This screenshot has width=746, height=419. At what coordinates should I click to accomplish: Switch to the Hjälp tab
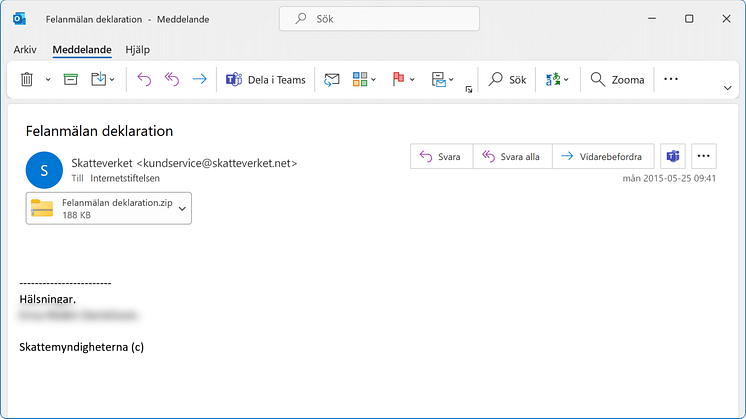pos(138,49)
